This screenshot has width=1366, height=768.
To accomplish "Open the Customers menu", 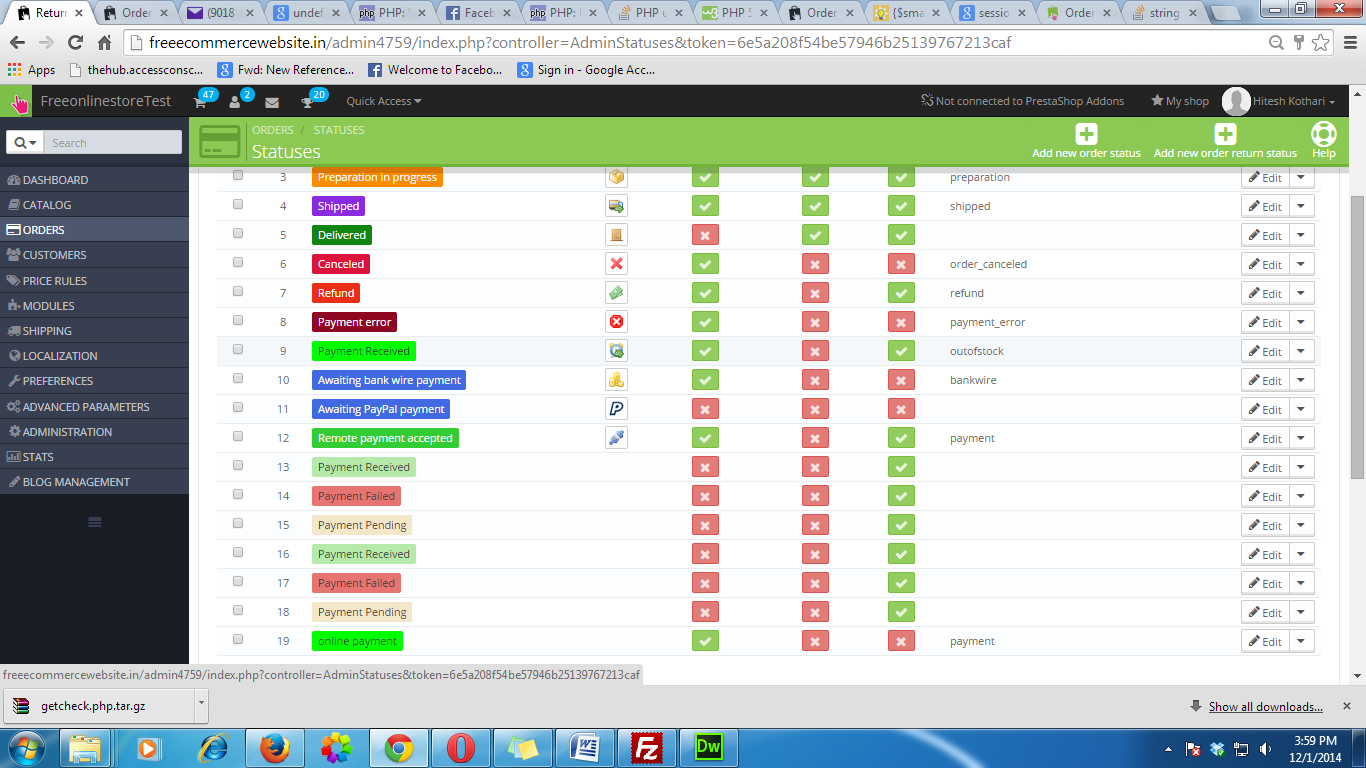I will [94, 255].
